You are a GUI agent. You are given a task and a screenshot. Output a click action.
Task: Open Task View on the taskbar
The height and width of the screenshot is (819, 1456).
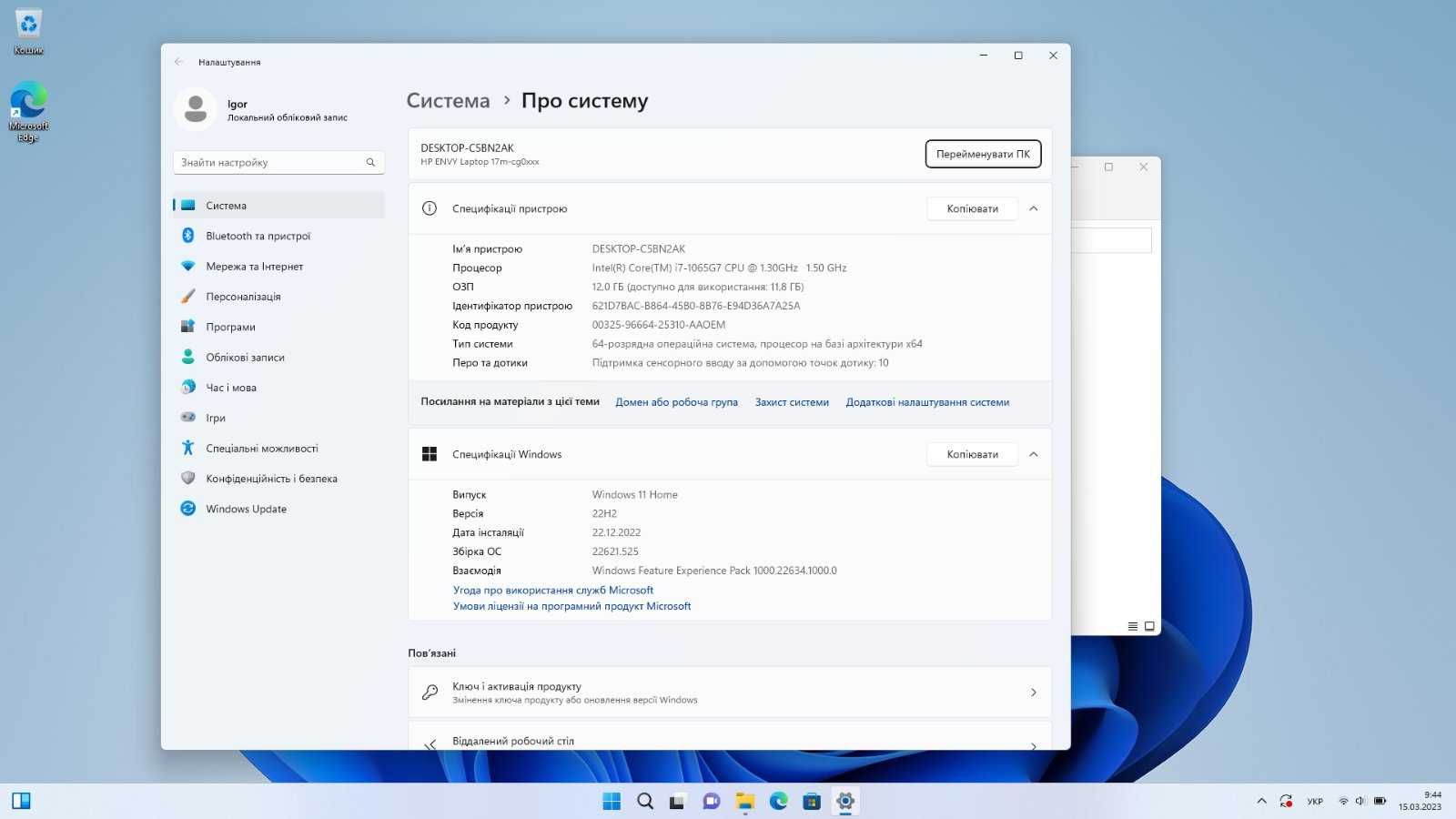pos(678,801)
